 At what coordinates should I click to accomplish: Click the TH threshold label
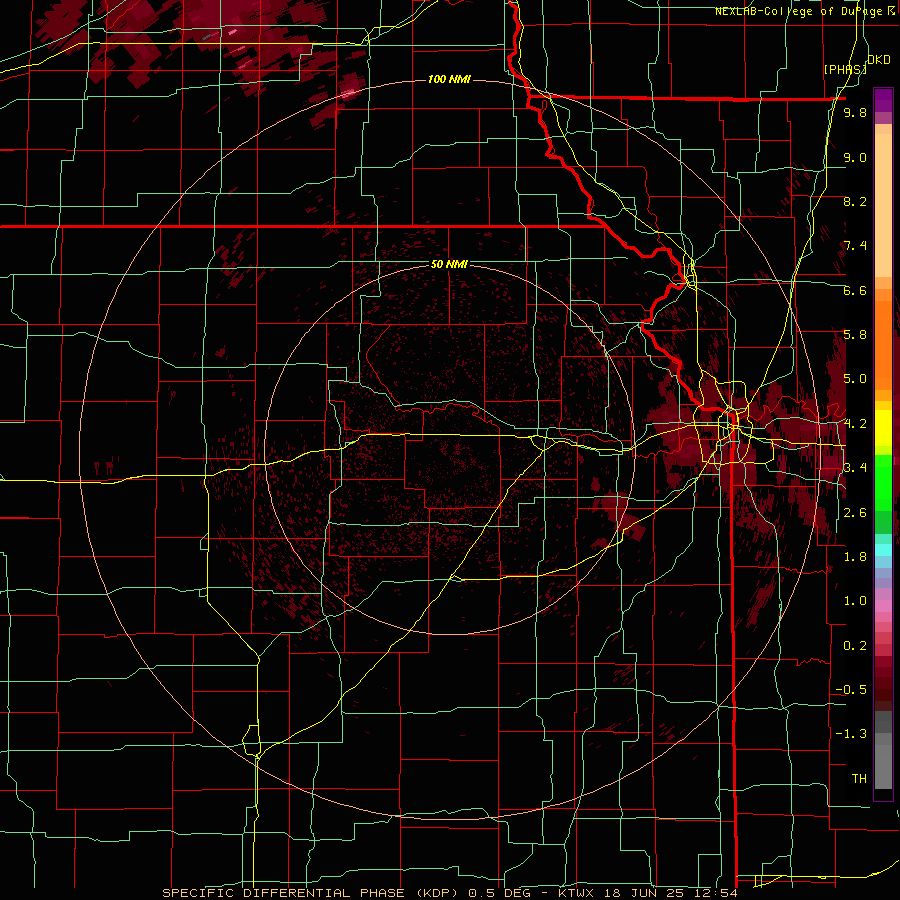859,779
